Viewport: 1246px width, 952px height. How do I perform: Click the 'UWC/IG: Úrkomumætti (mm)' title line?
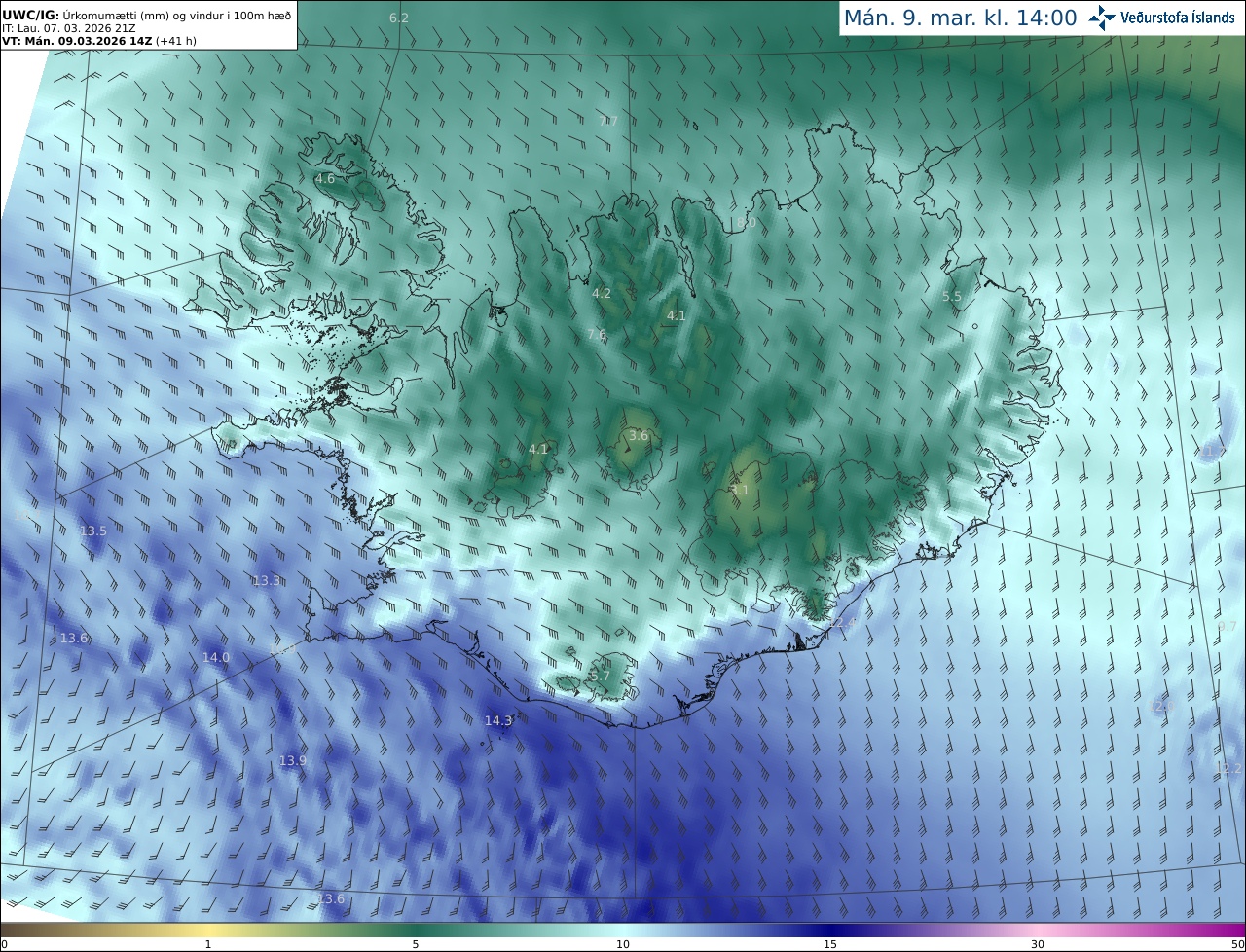[146, 16]
